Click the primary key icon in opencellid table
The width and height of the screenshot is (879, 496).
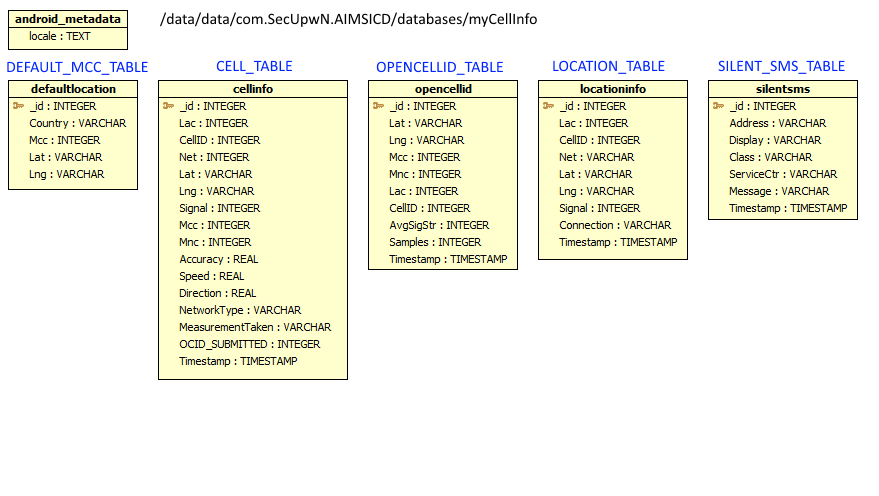tap(378, 106)
